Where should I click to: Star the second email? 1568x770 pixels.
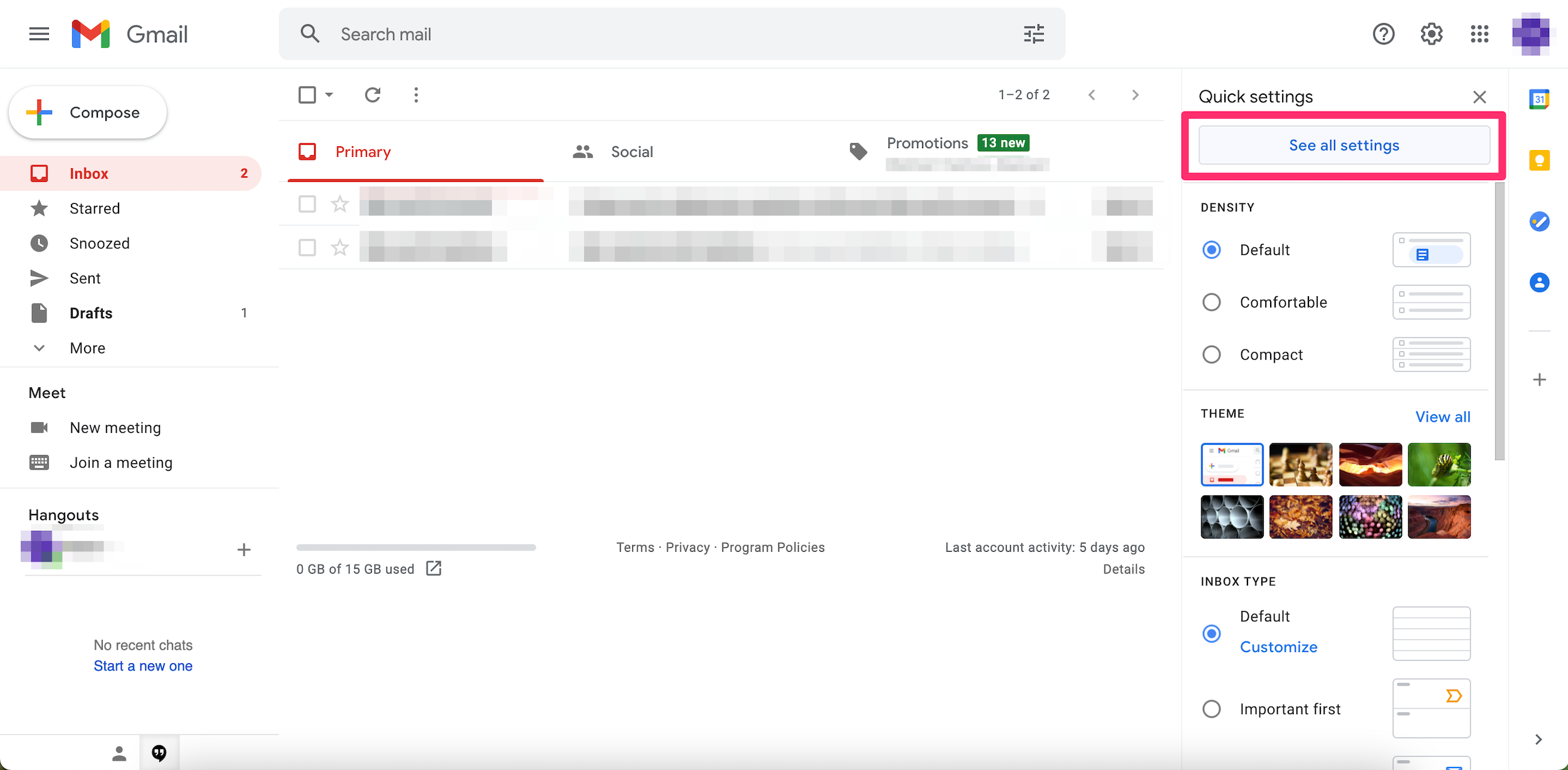[340, 248]
